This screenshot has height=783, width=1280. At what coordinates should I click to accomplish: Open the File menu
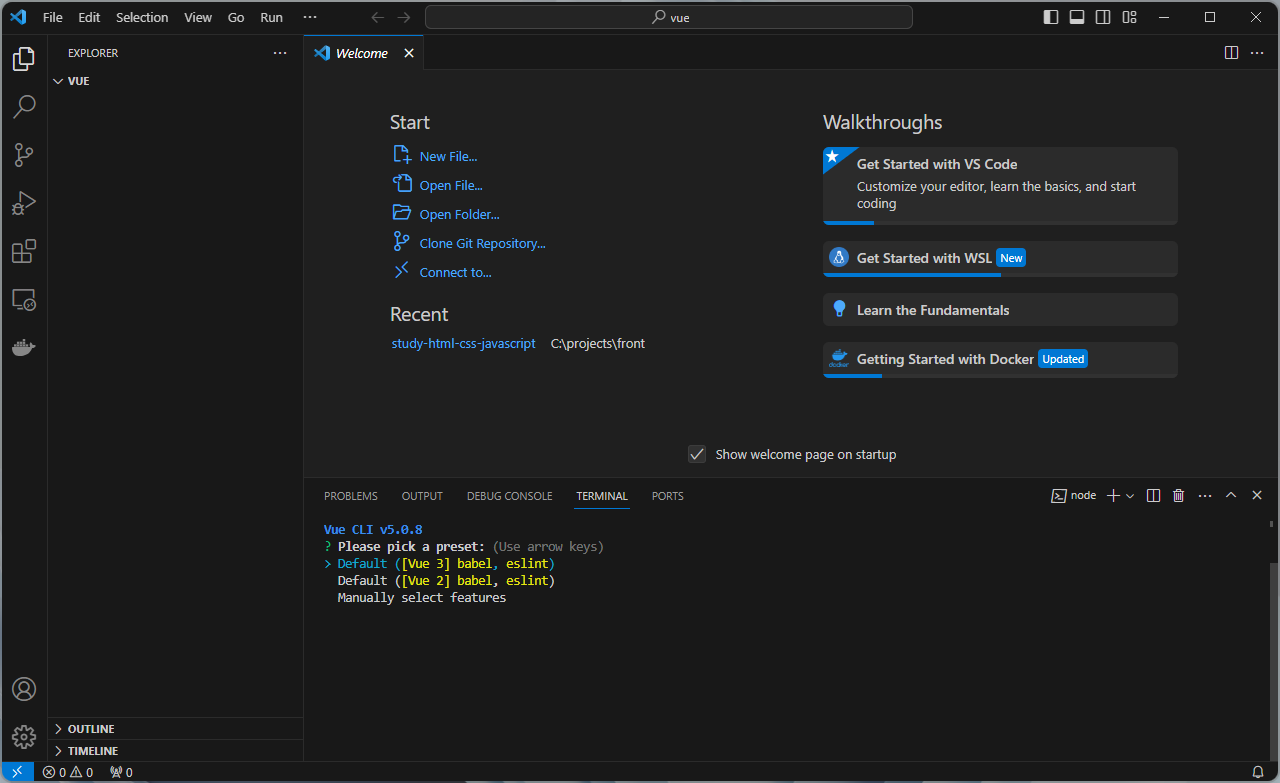[53, 17]
